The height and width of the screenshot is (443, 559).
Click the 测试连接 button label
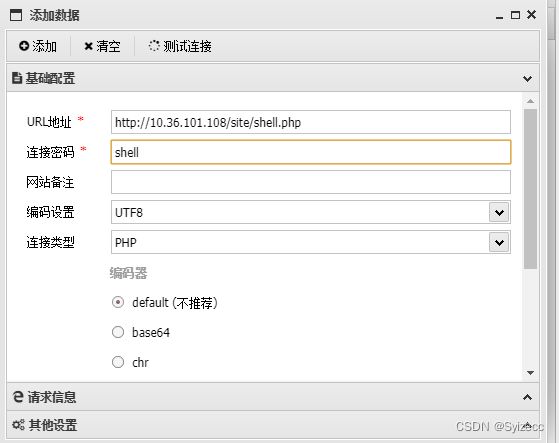[188, 46]
